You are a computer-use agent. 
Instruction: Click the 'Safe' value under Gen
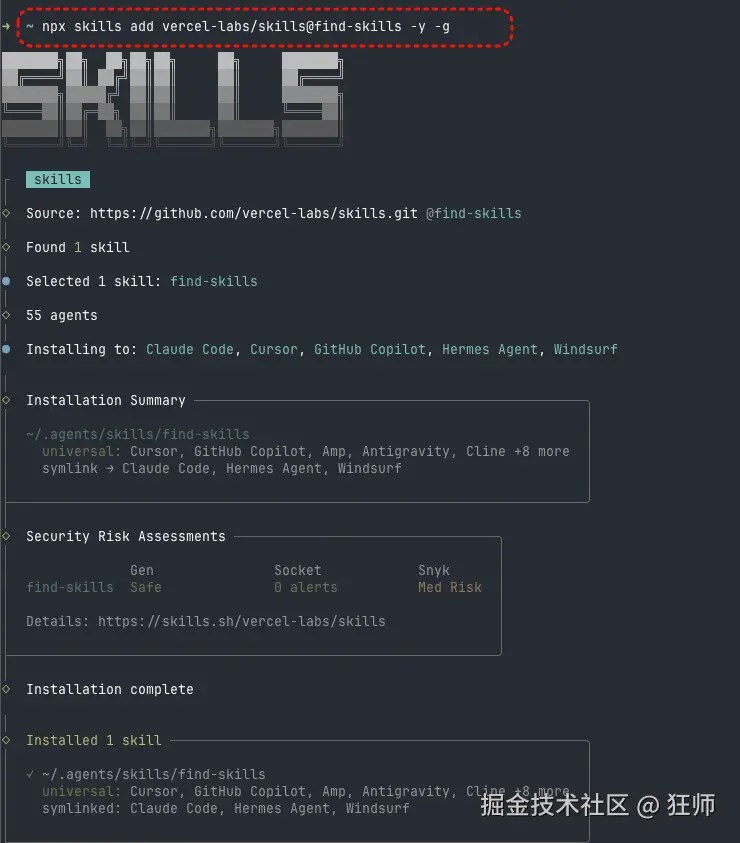[146, 587]
